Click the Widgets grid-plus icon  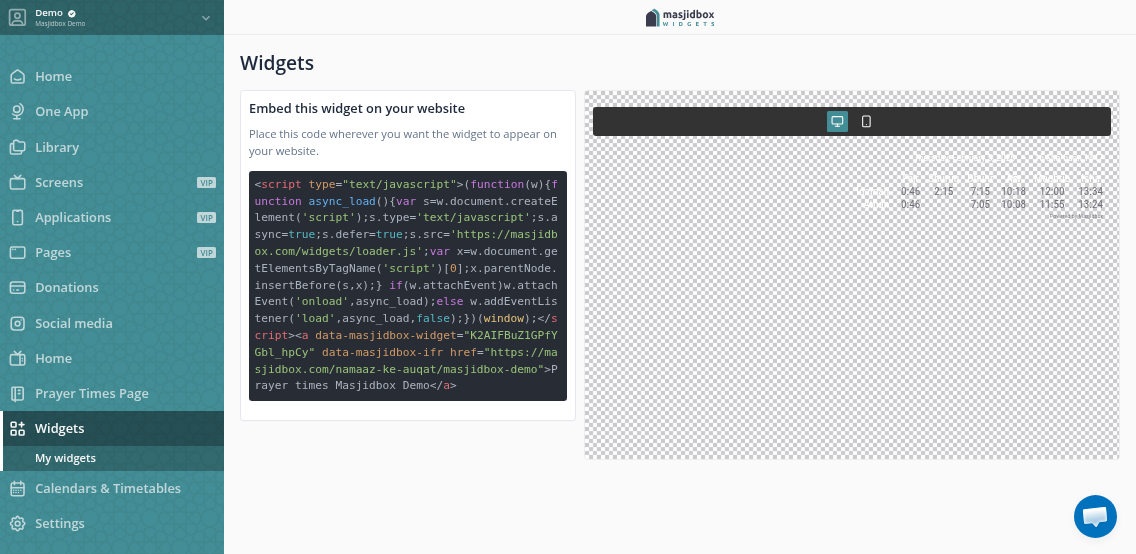[17, 429]
